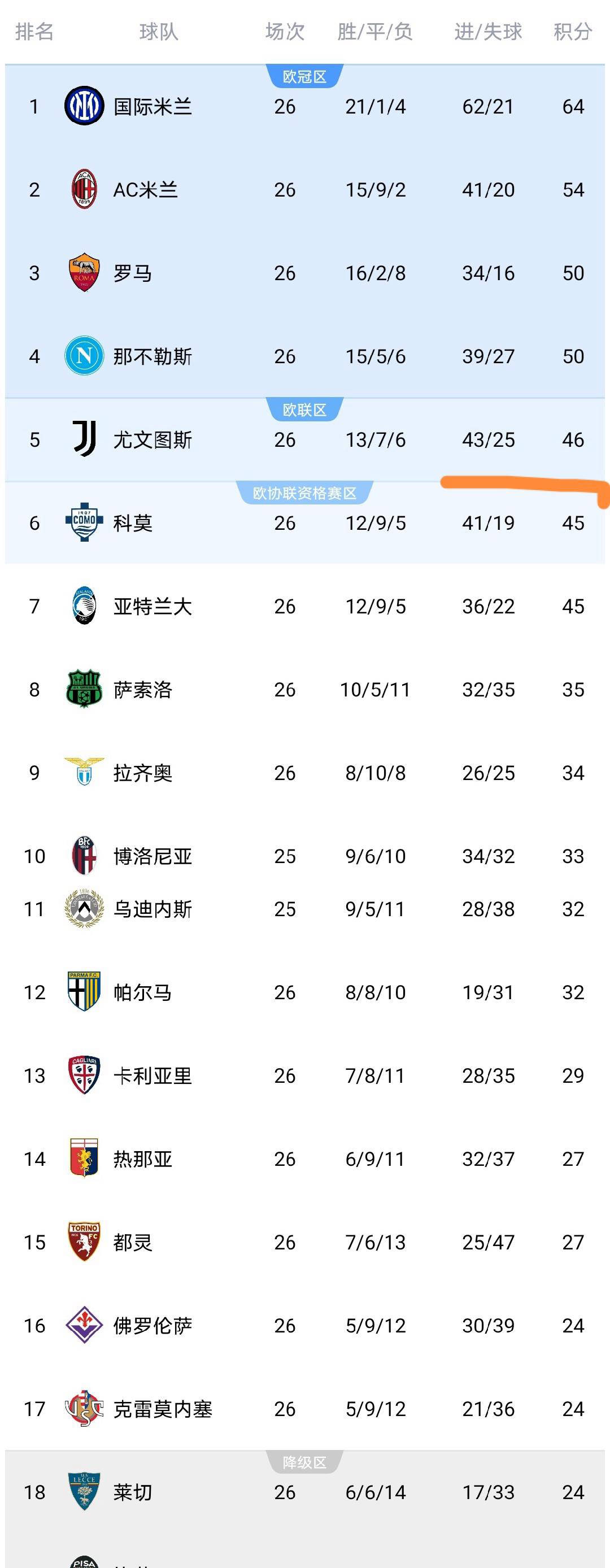610x1568 pixels.
Task: Tap the Juventus J logo
Action: 84,439
